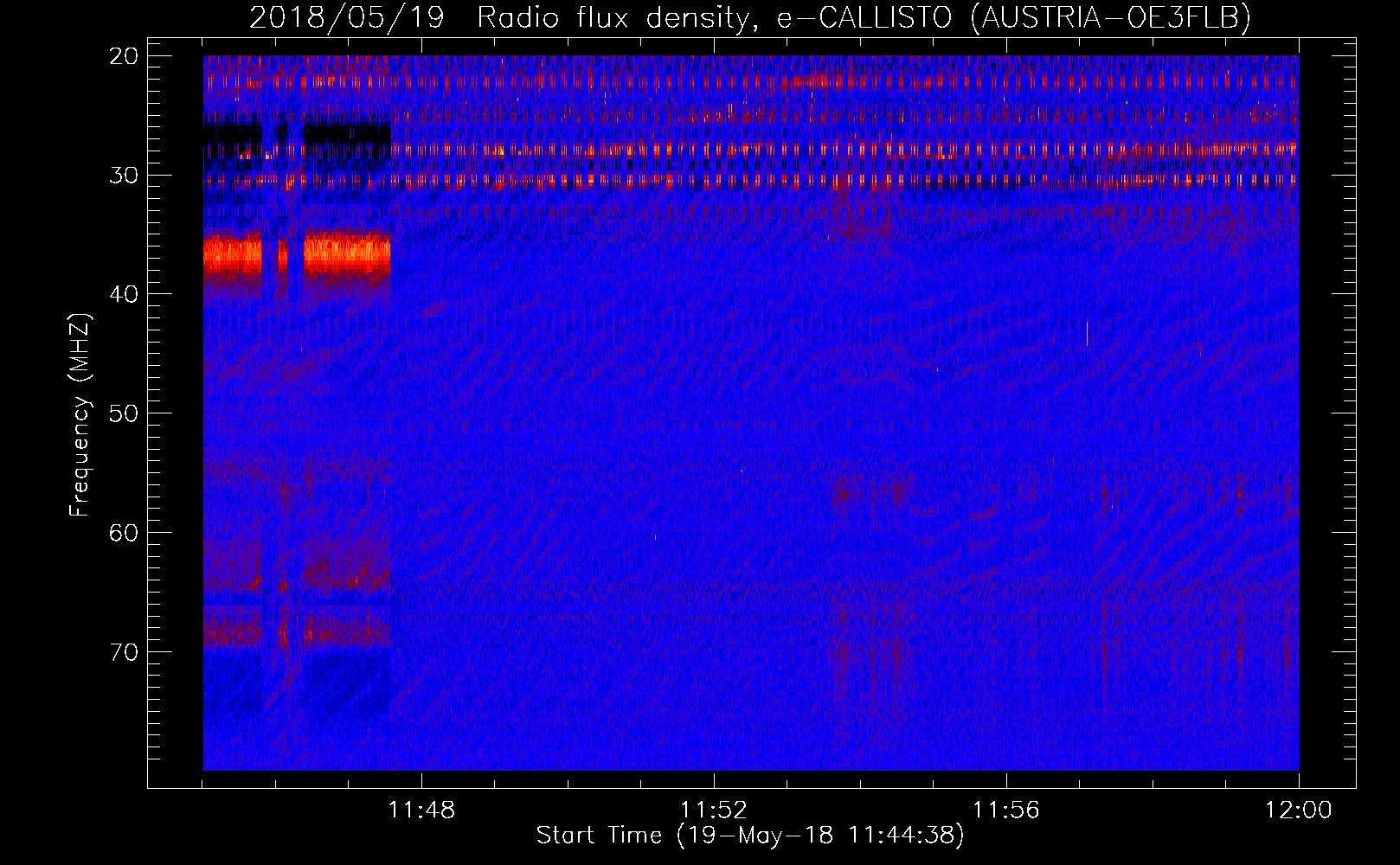Viewport: 1400px width, 865px height.
Task: Click the 20 frequency tick label
Action: point(124,56)
